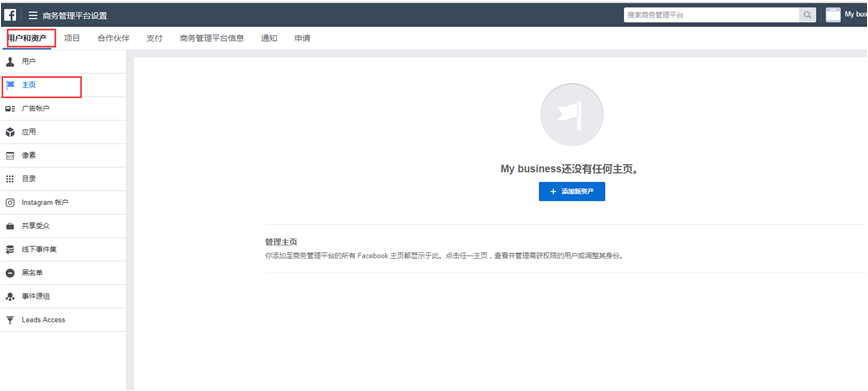Click the My business profile thumbnail
Screen dimensions: 868x391
[x=833, y=15]
